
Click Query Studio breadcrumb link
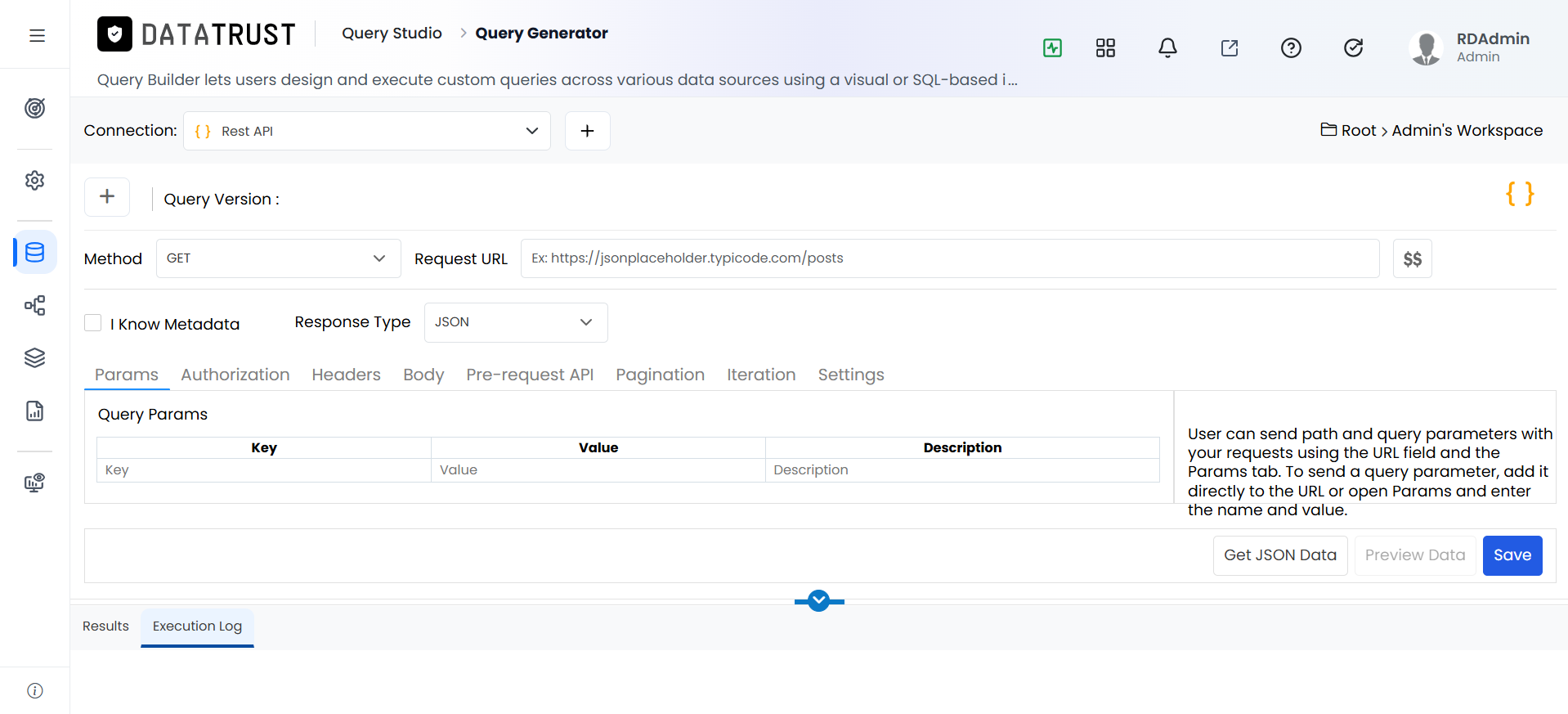pyautogui.click(x=392, y=33)
